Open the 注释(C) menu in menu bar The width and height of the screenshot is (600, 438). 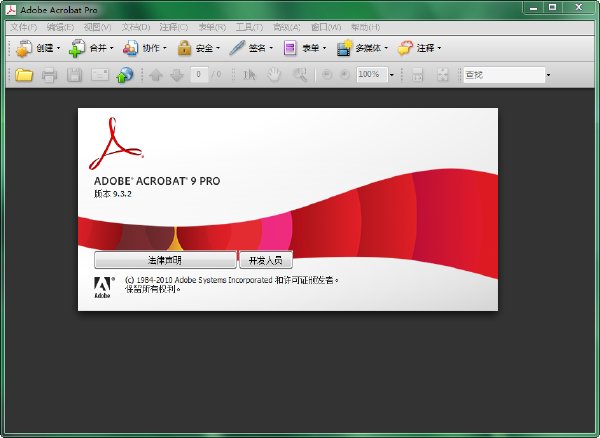174,27
